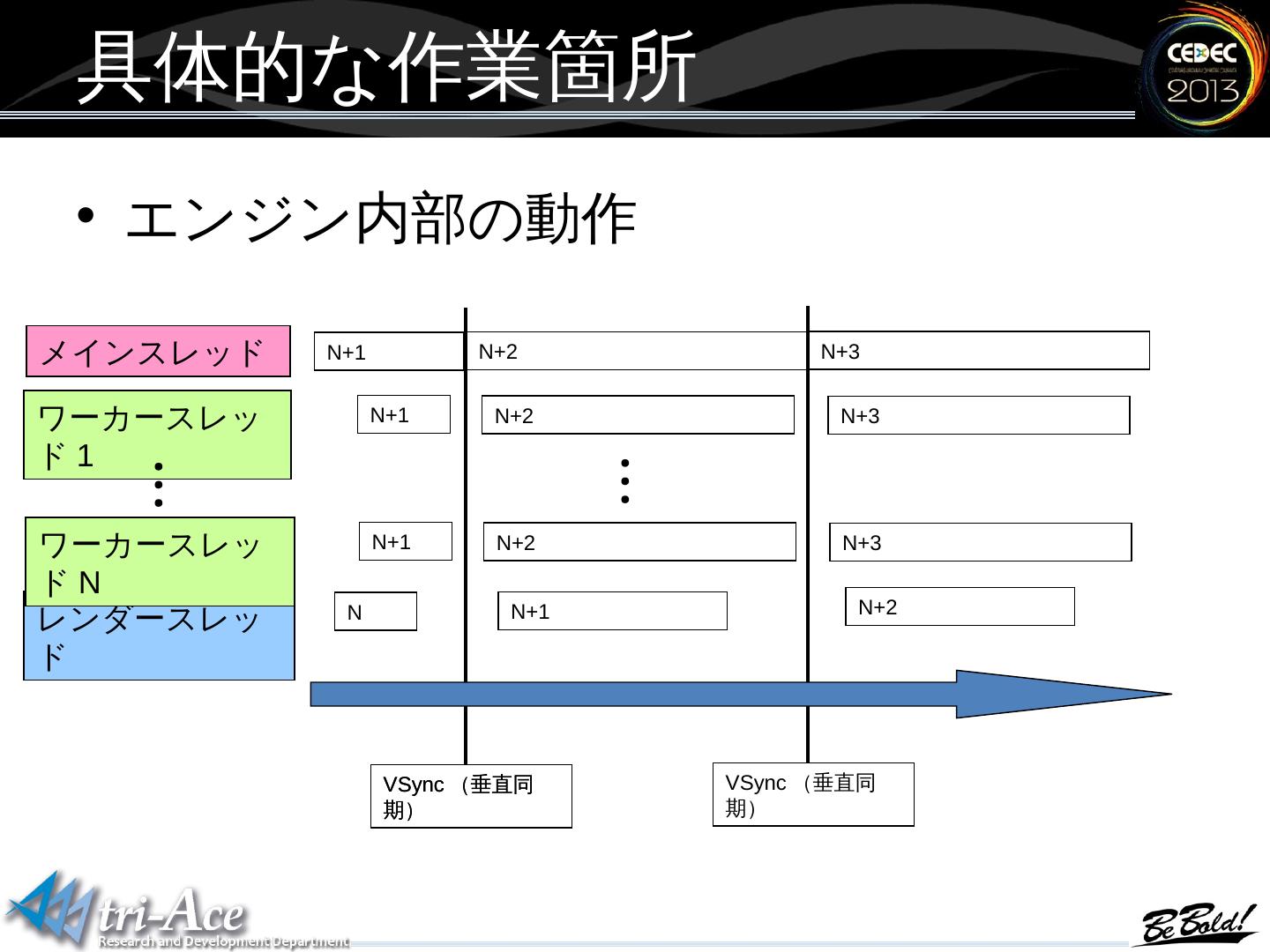1270x952 pixels.
Task: Click the pink メインスレッド label box
Action: pos(158,352)
